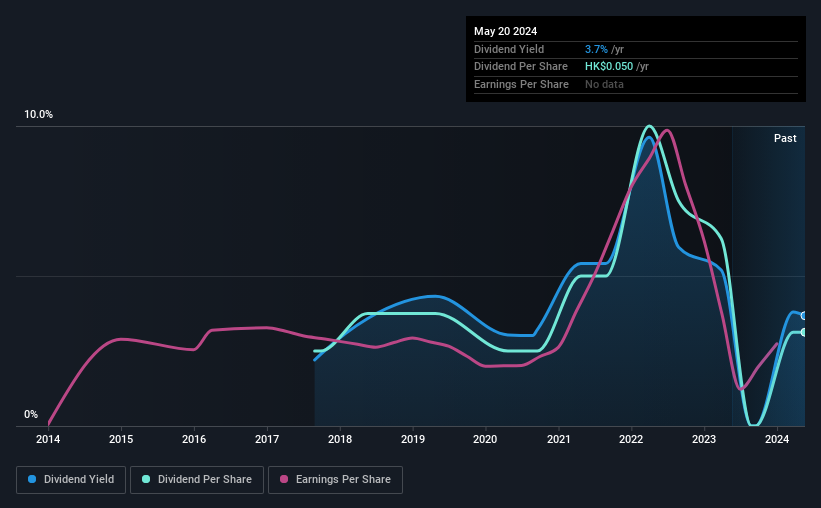Viewport: 821px width, 508px height.
Task: Click the pink Earnings Per Share legend dot
Action: pyautogui.click(x=284, y=479)
